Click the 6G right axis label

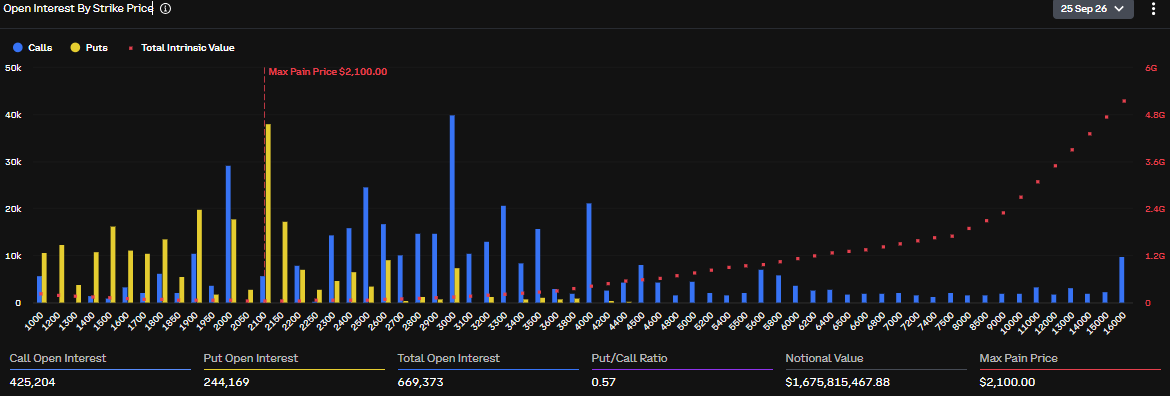[1151, 68]
